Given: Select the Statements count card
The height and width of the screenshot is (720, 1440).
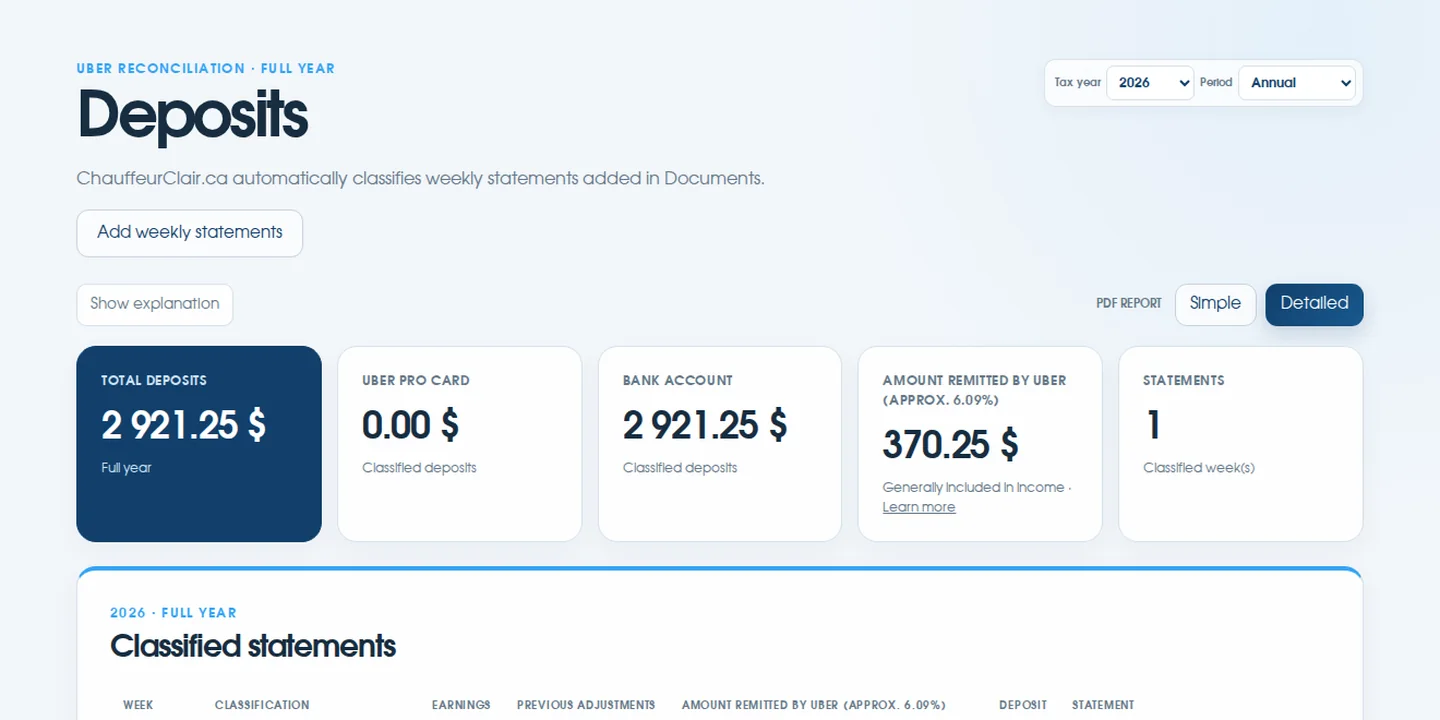Looking at the screenshot, I should [1240, 444].
